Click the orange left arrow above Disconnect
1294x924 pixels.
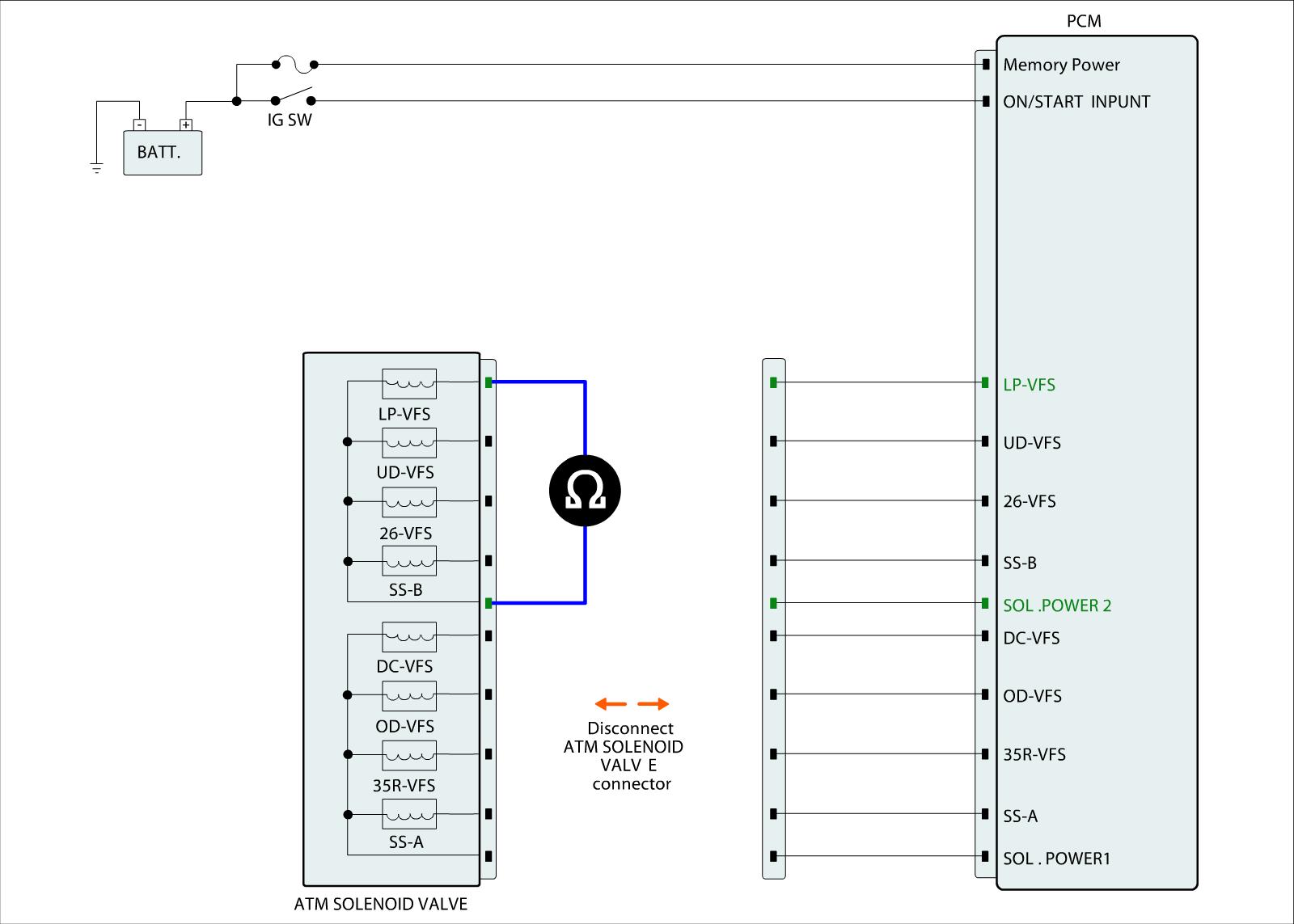(x=611, y=704)
